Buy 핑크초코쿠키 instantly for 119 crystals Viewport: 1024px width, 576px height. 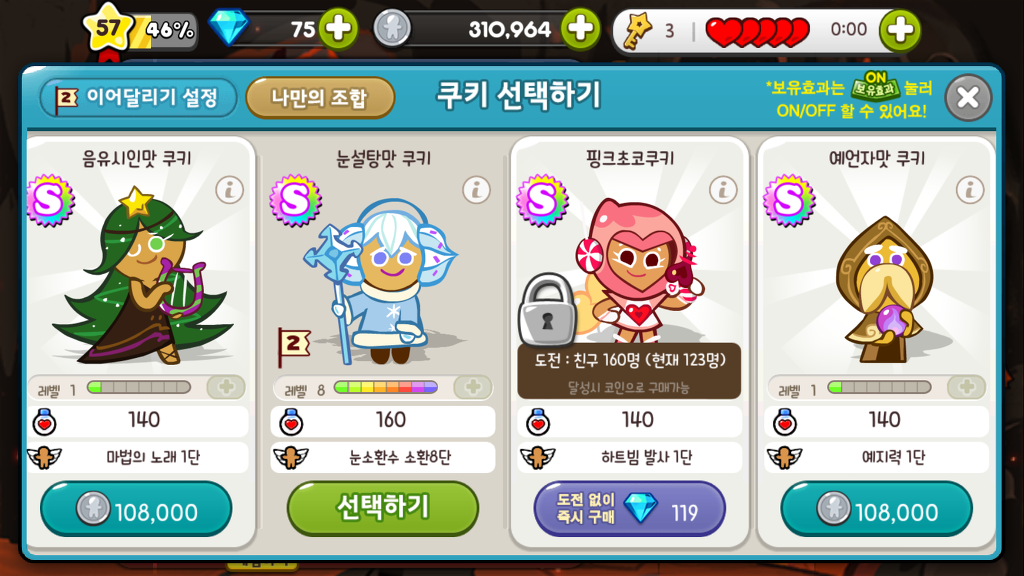[x=630, y=509]
